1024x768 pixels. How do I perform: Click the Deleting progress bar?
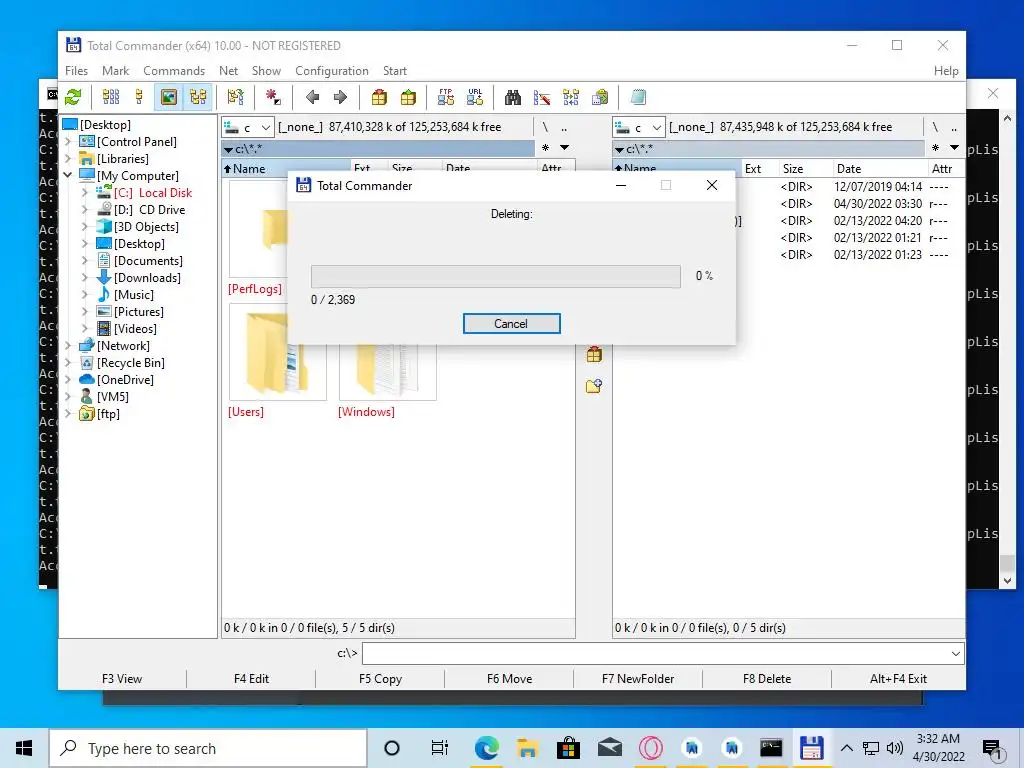[x=496, y=276]
